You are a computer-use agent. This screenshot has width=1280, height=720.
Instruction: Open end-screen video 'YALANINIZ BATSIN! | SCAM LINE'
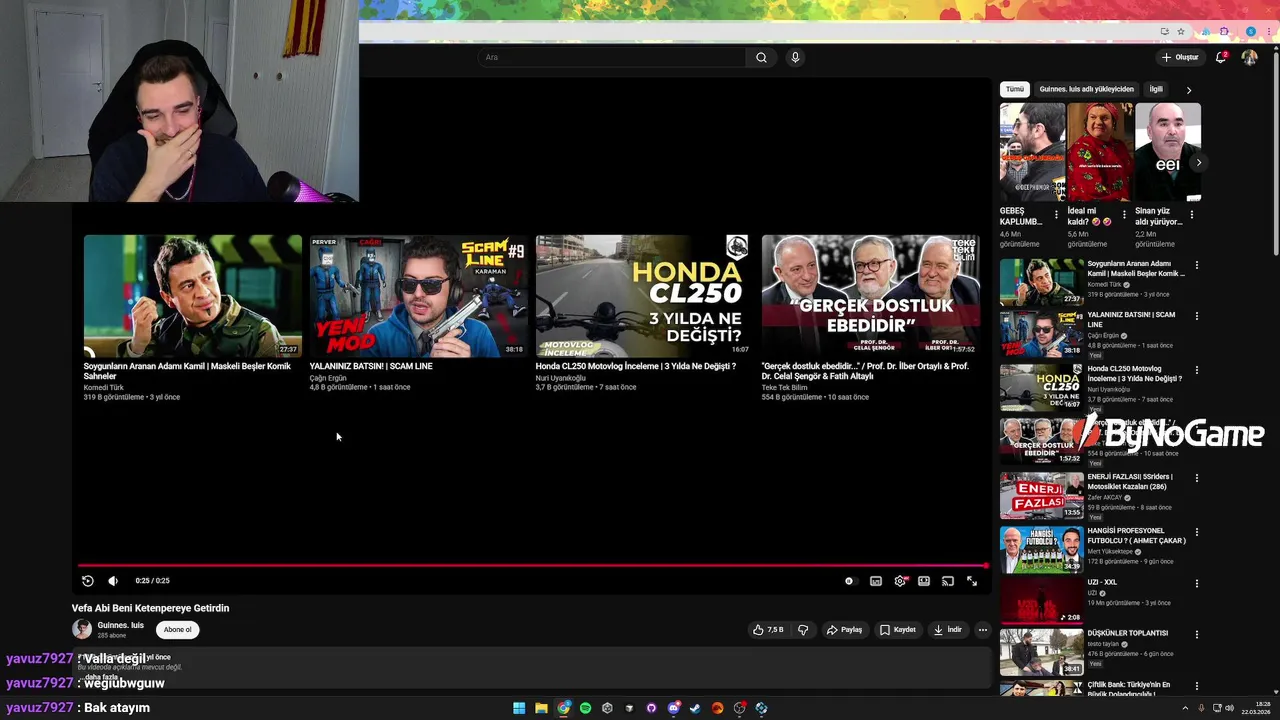pos(419,296)
